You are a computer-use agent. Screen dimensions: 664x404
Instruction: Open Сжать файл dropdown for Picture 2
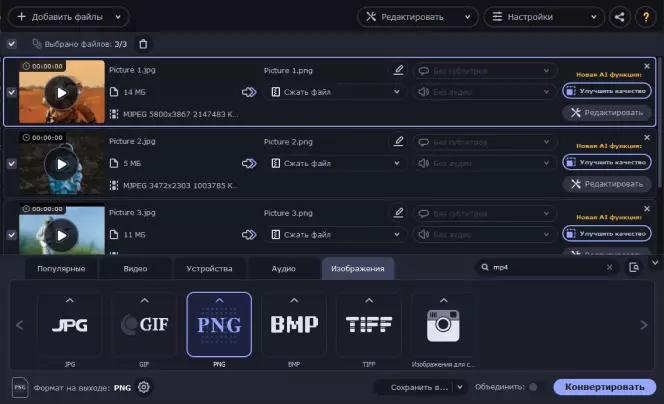pyautogui.click(x=335, y=163)
